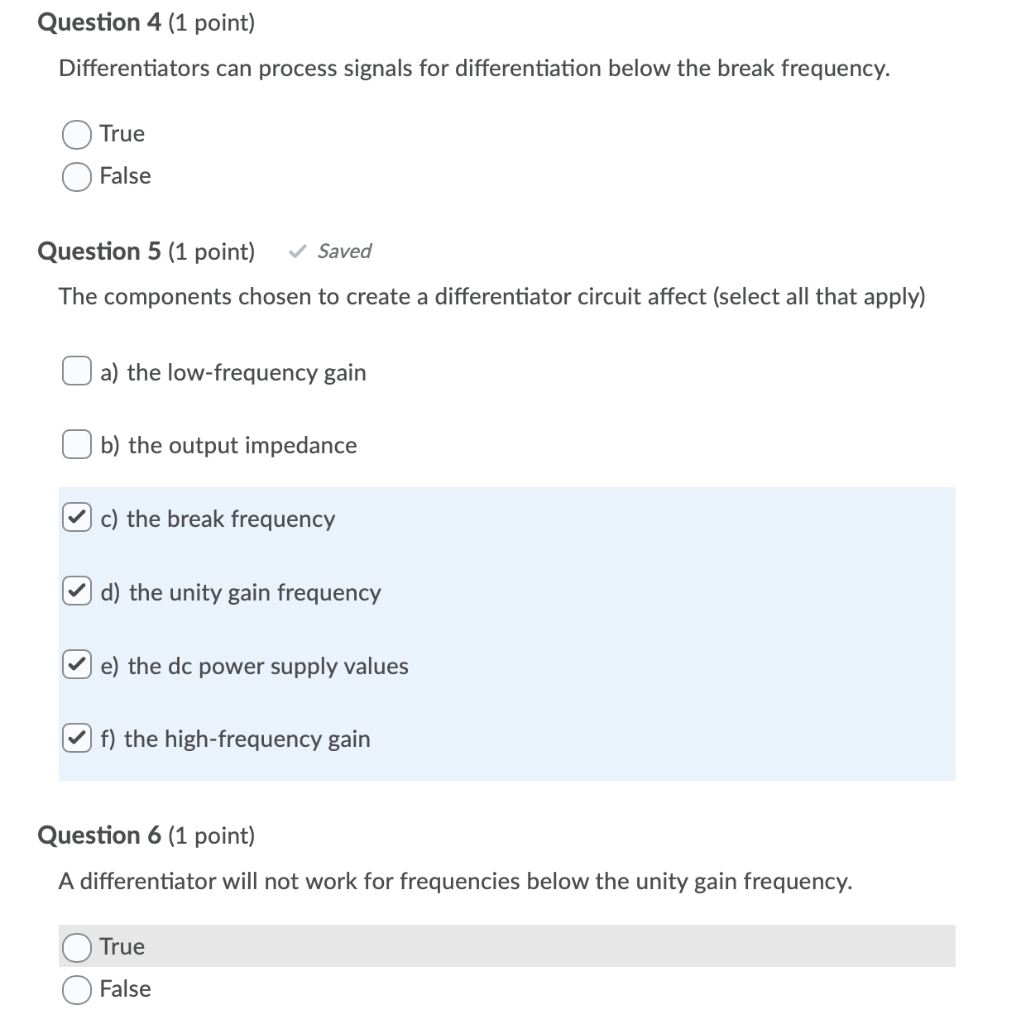Uncheck option f) the high-frequency gain
The image size is (1021, 1024).
tap(75, 737)
